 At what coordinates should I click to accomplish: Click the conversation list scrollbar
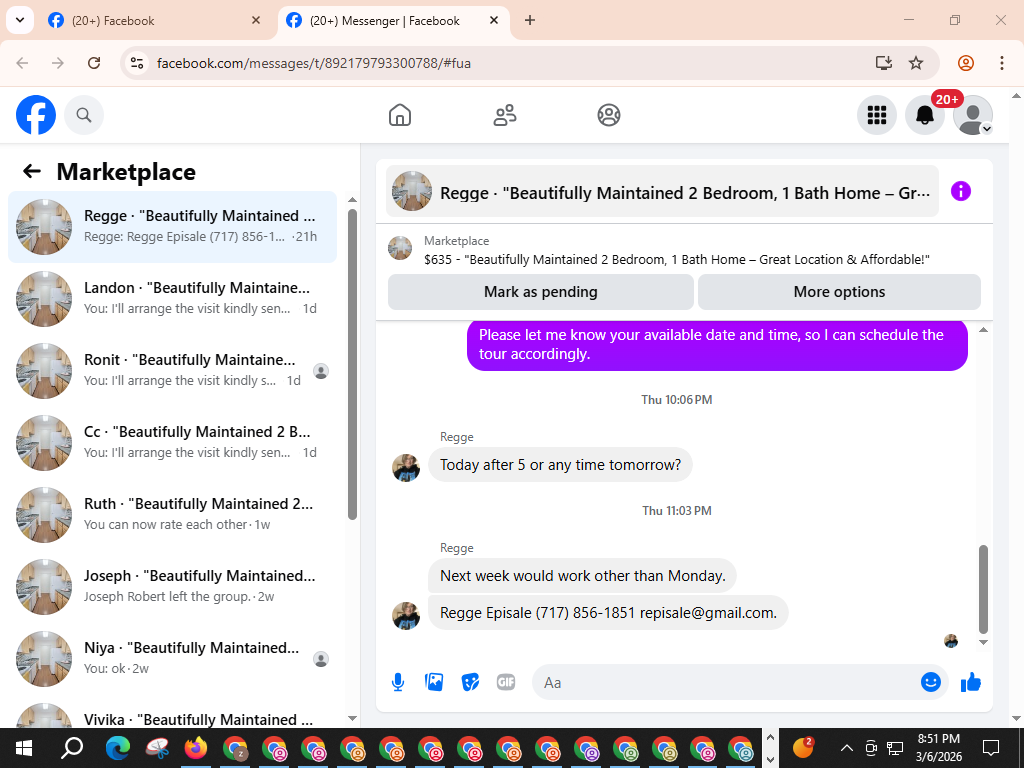353,364
